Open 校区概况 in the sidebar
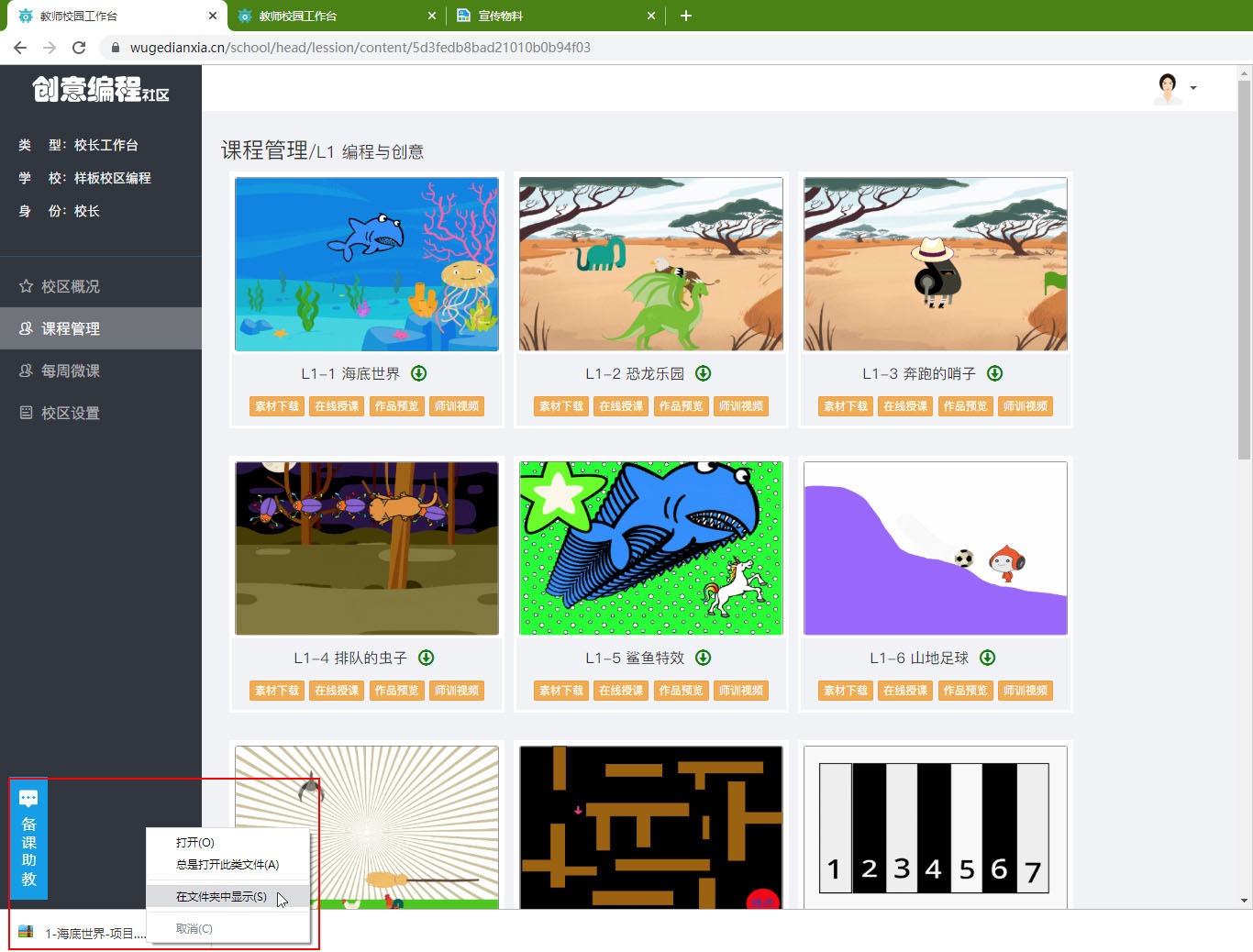1253x952 pixels. pos(101,286)
